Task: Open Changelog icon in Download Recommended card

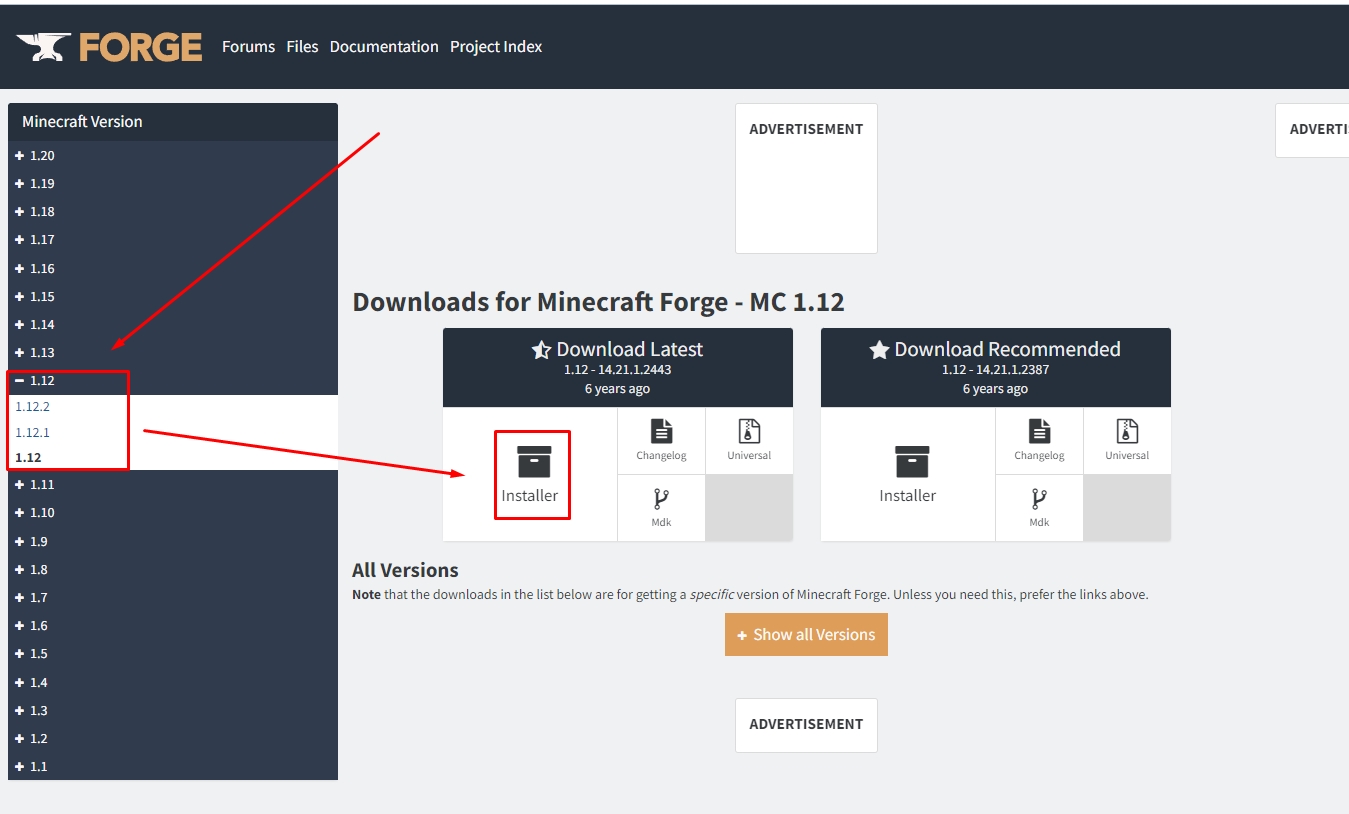Action: tap(1040, 431)
